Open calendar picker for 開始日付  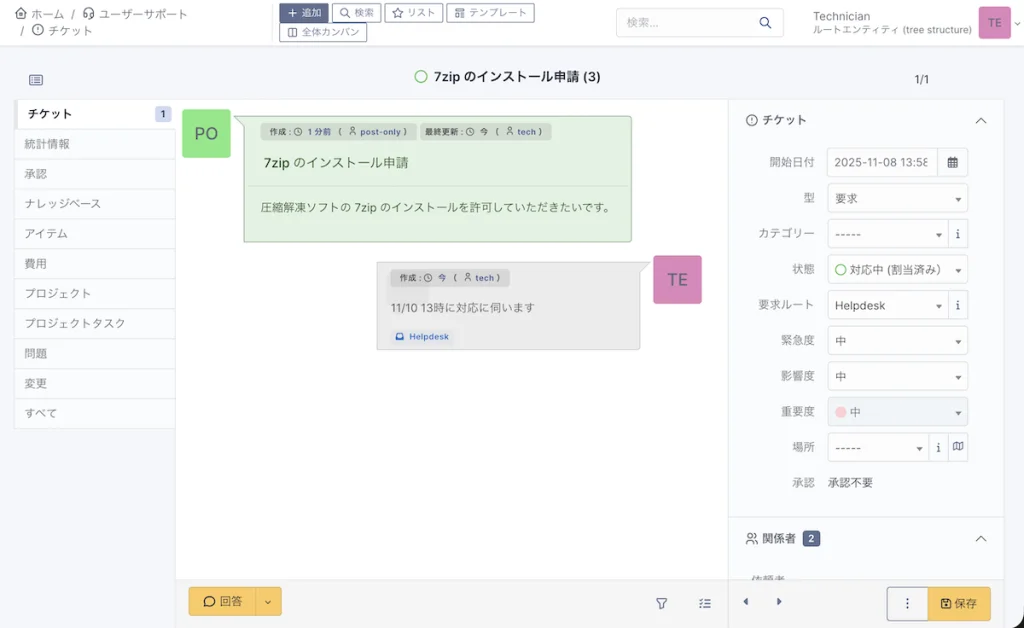pyautogui.click(x=952, y=163)
